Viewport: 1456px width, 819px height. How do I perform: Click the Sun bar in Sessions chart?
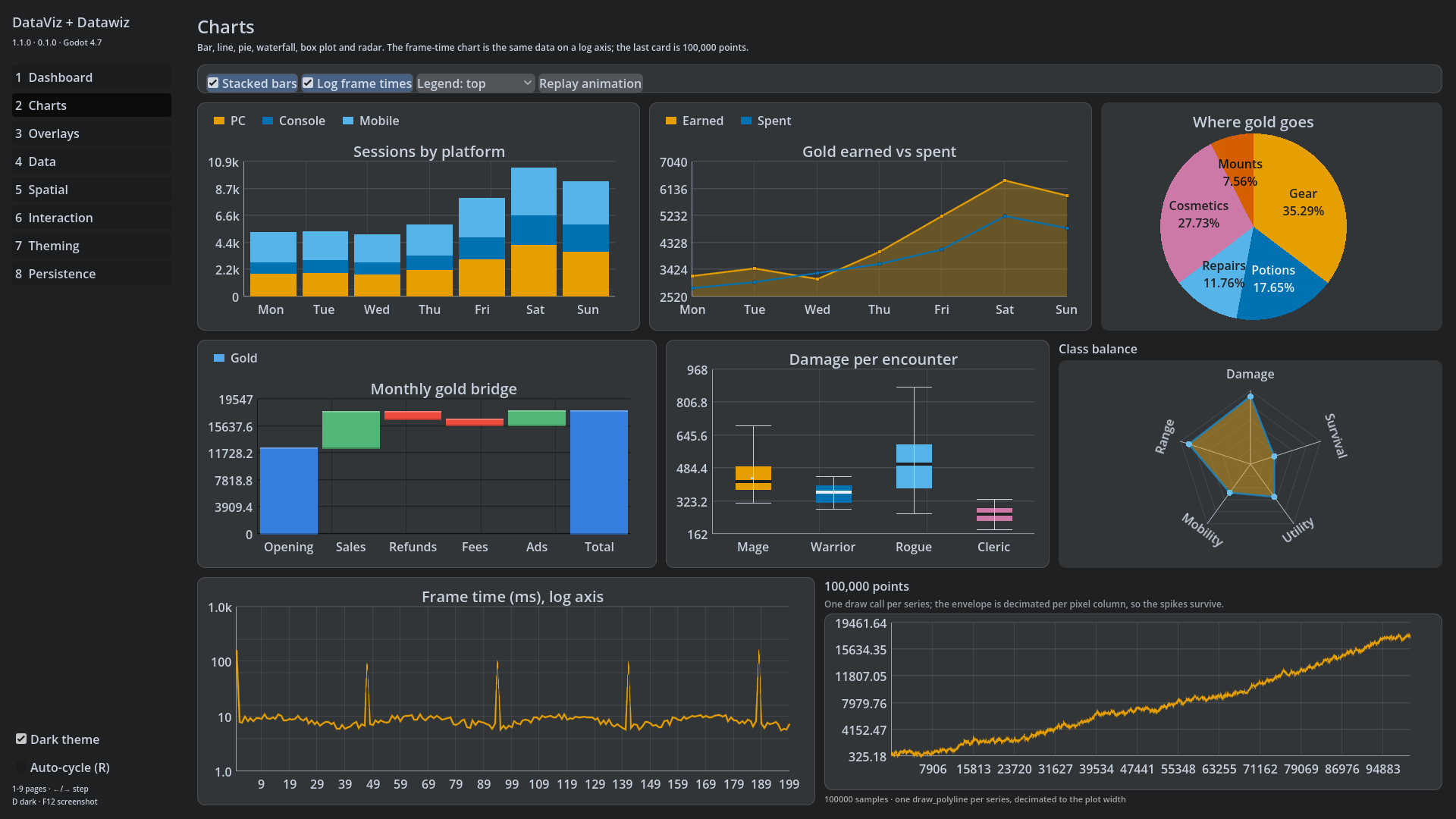(585, 239)
